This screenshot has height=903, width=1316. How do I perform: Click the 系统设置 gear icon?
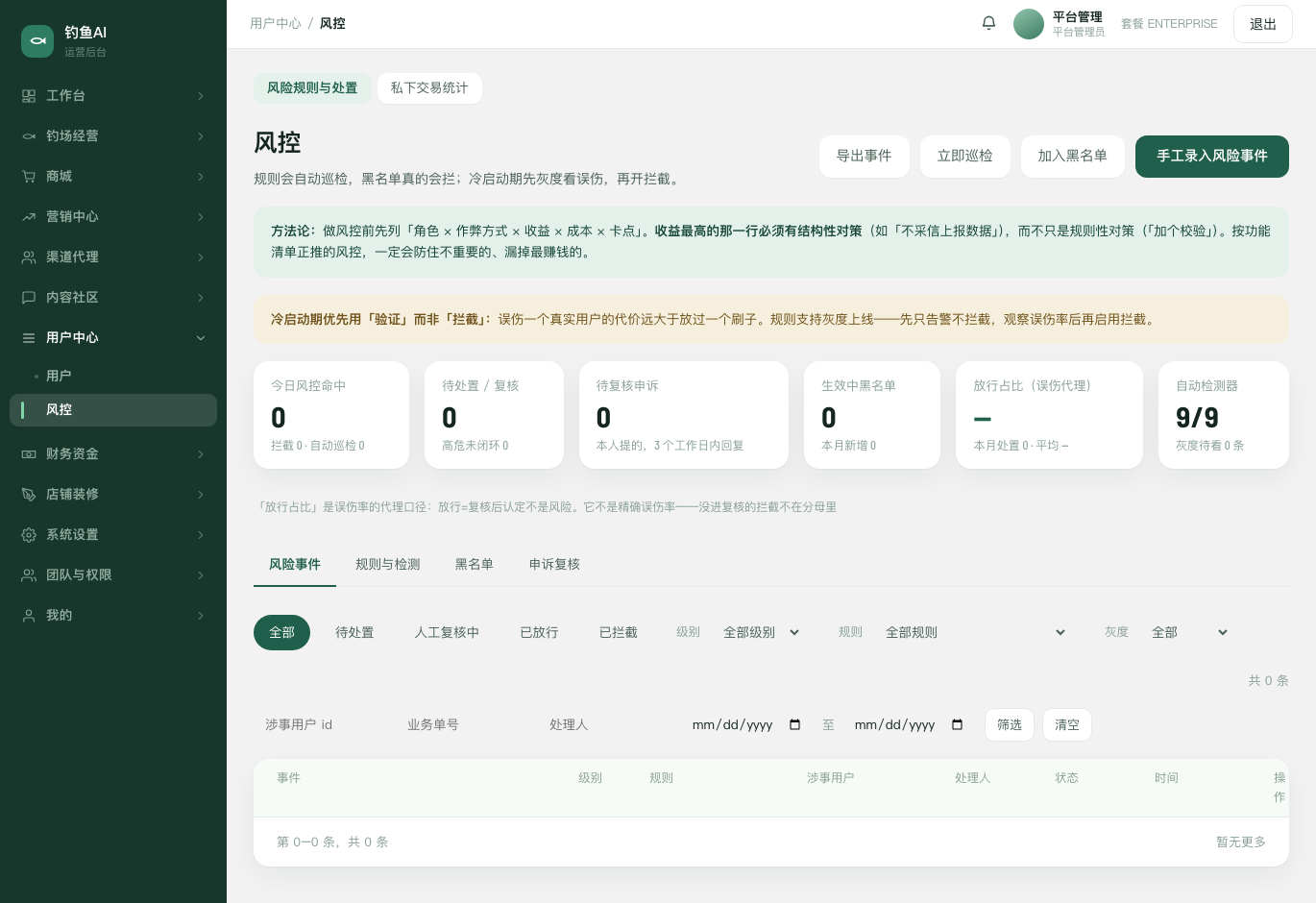coord(29,535)
